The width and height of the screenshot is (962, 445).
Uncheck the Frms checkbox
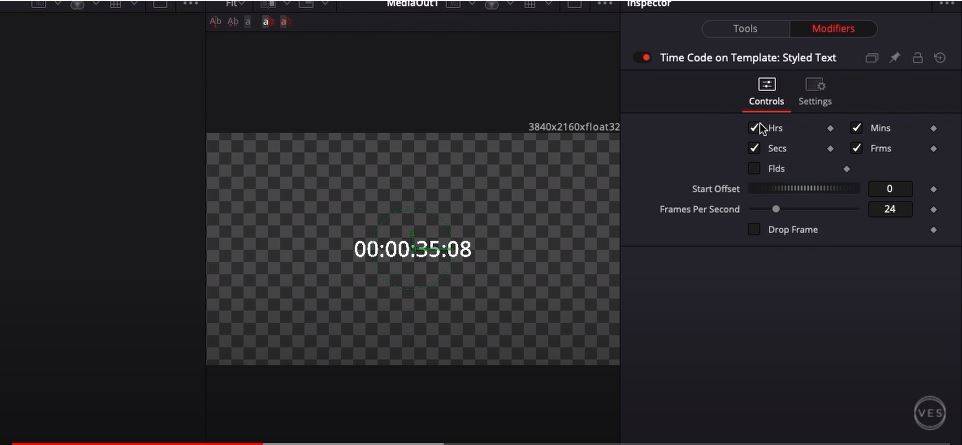857,149
